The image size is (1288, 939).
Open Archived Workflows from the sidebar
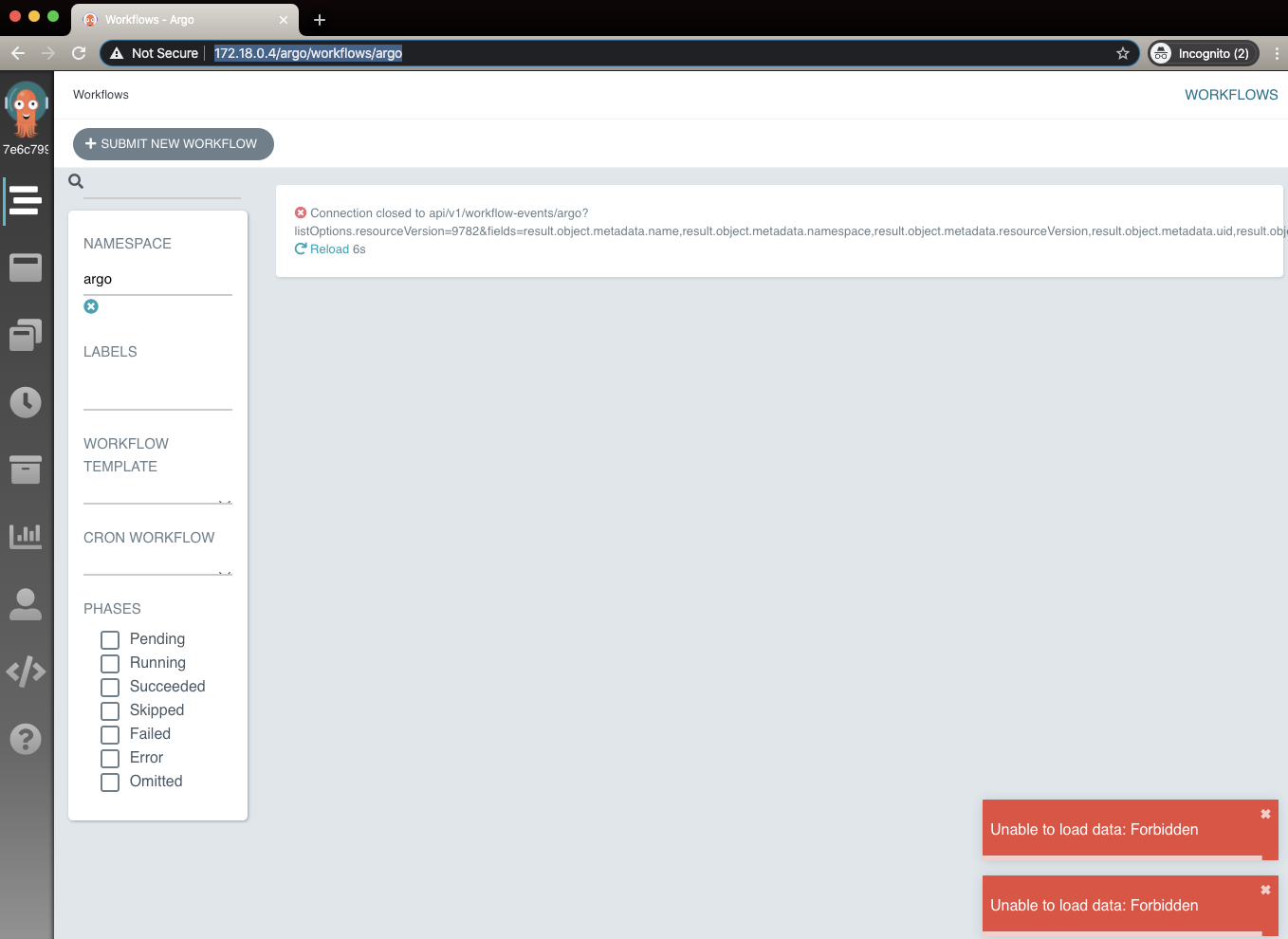[x=26, y=469]
